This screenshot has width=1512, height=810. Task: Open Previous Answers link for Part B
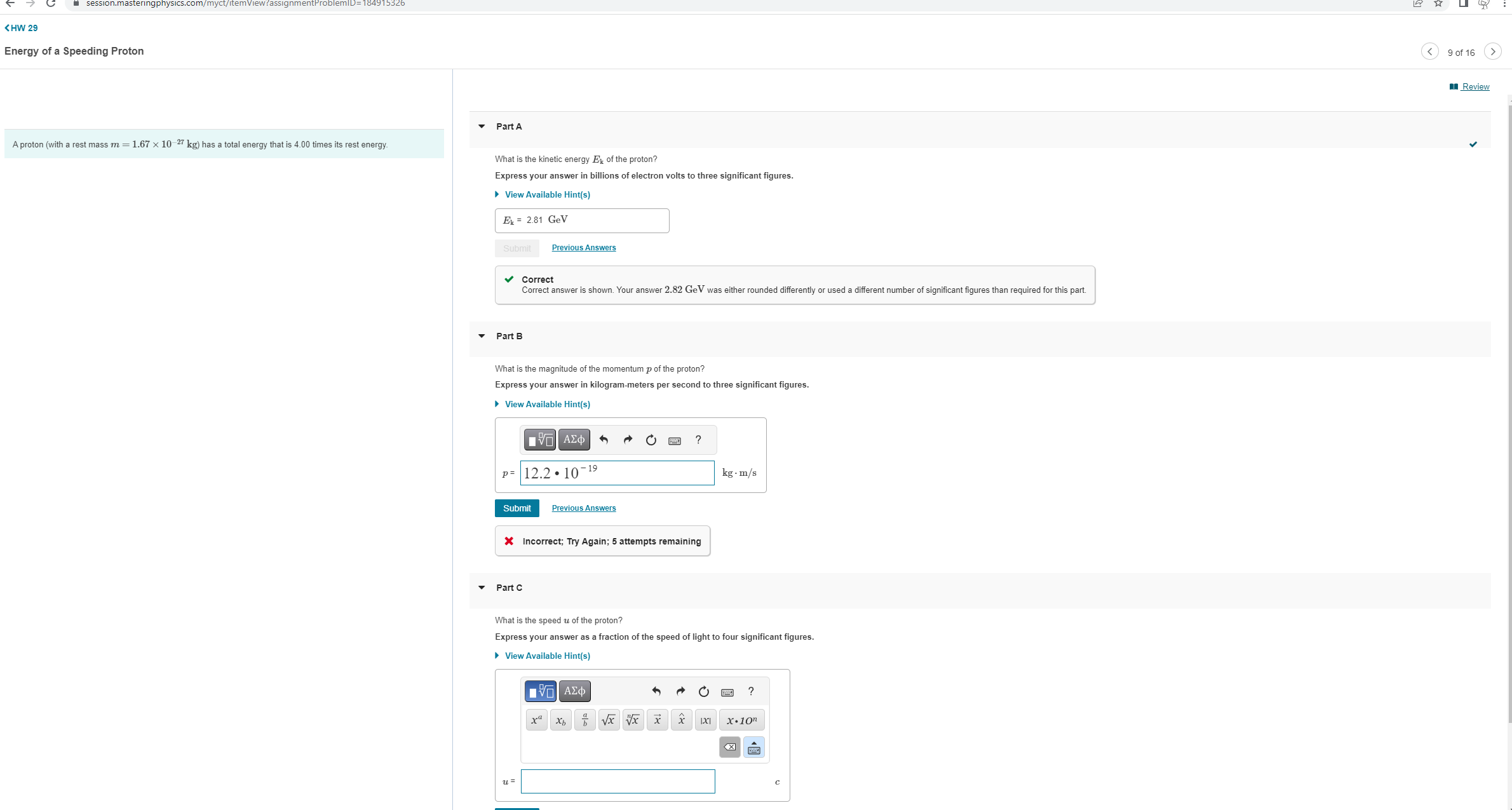pos(583,508)
